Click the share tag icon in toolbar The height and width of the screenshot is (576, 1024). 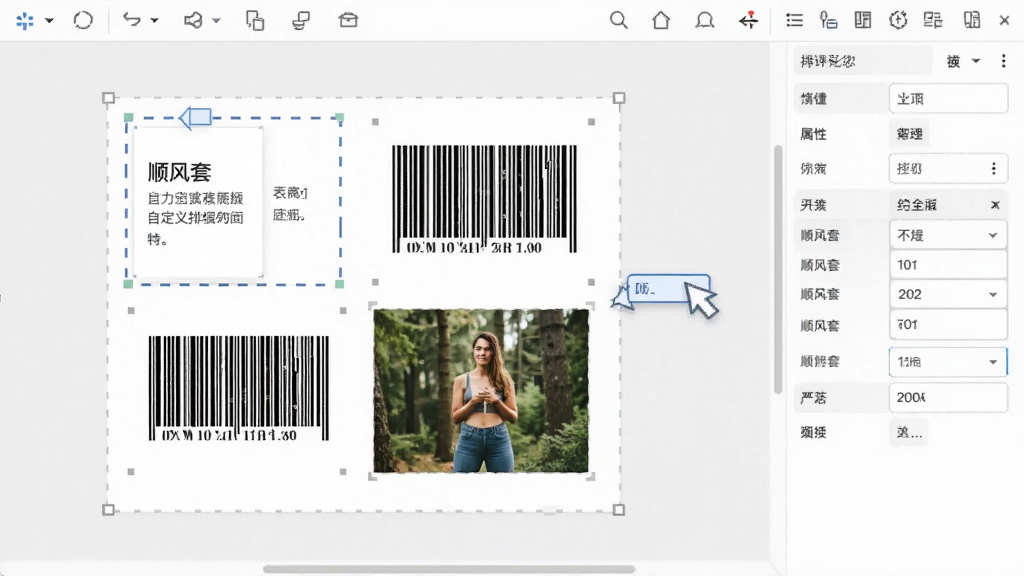coord(193,21)
